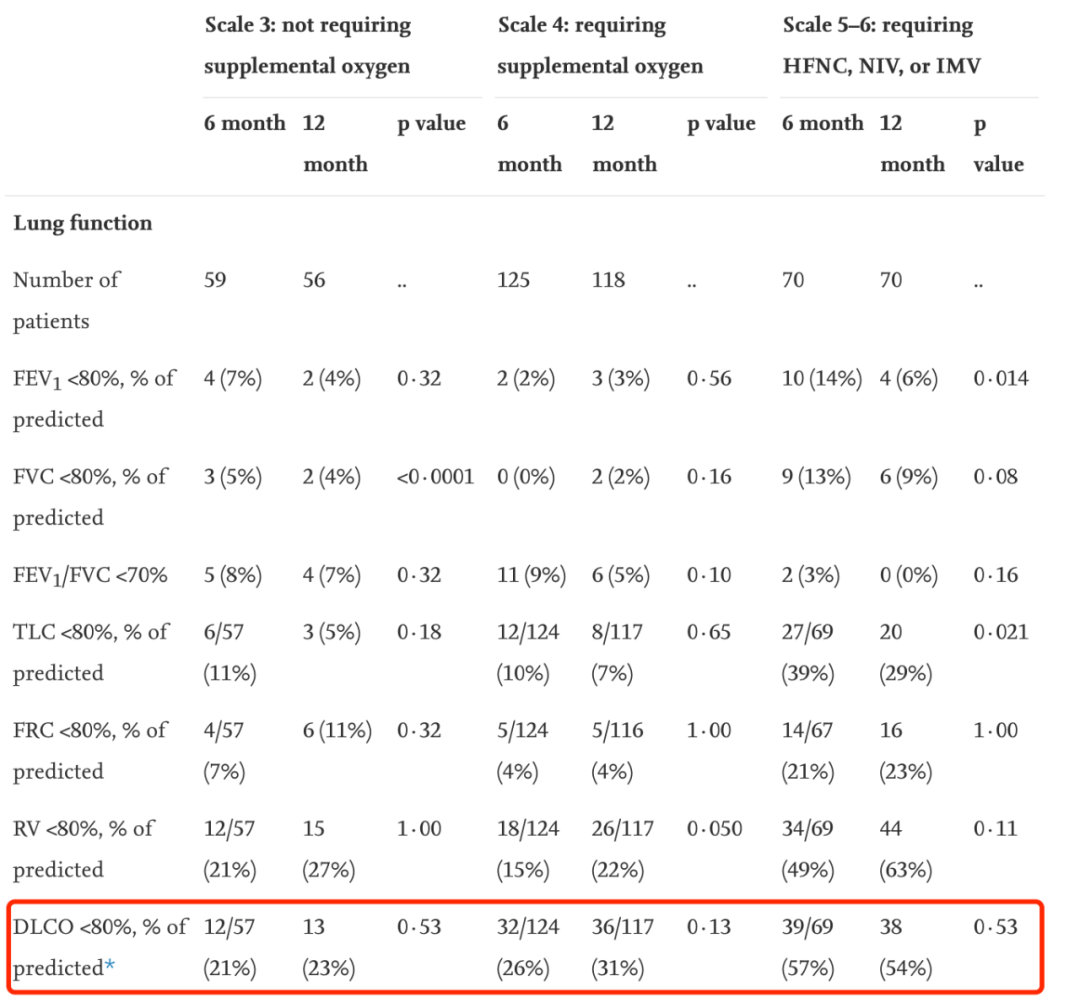Screen dimensions: 1080x1003
Task: Click the '0·021' p value in TLC row
Action: pos(1001,632)
